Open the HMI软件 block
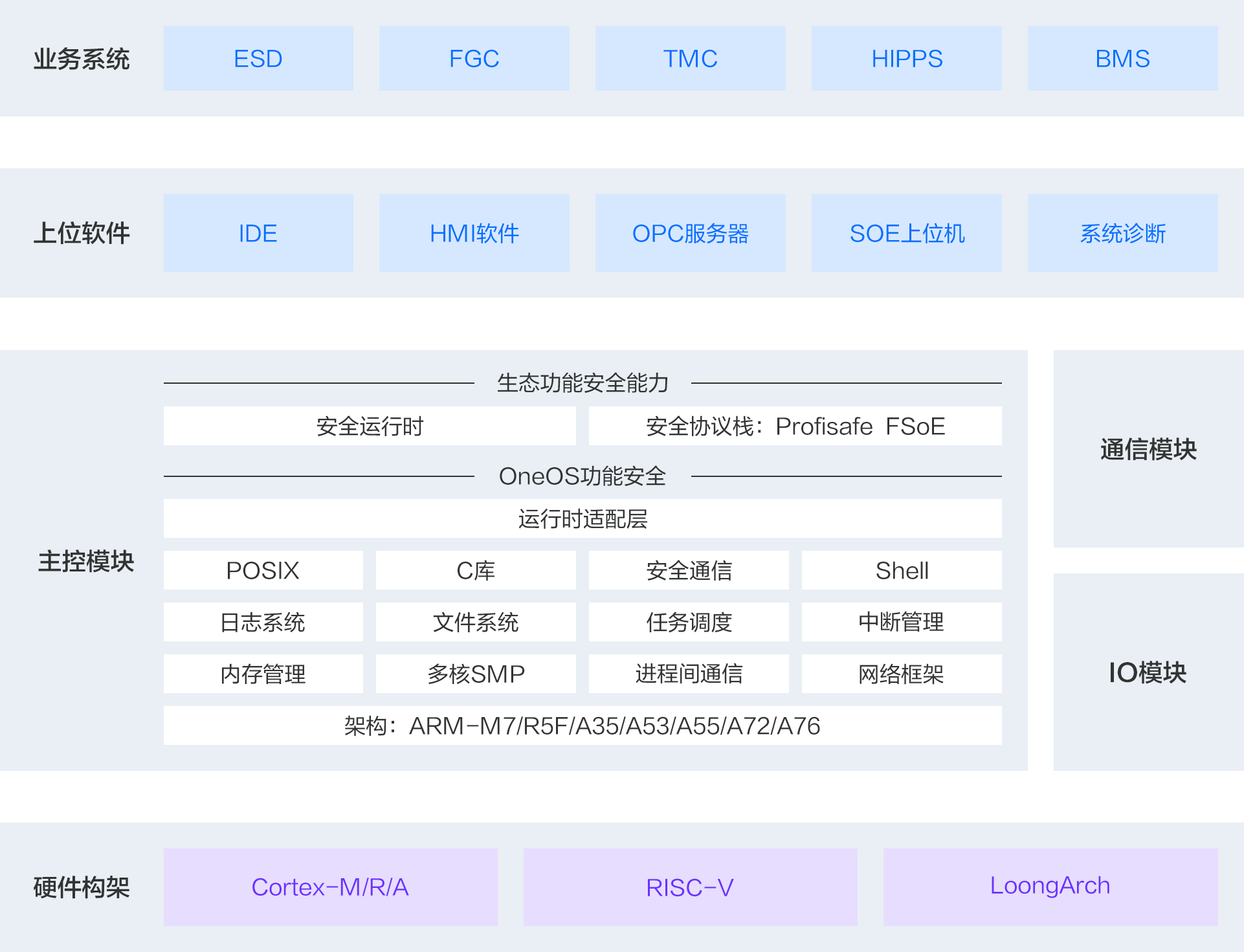Image resolution: width=1244 pixels, height=952 pixels. click(474, 233)
